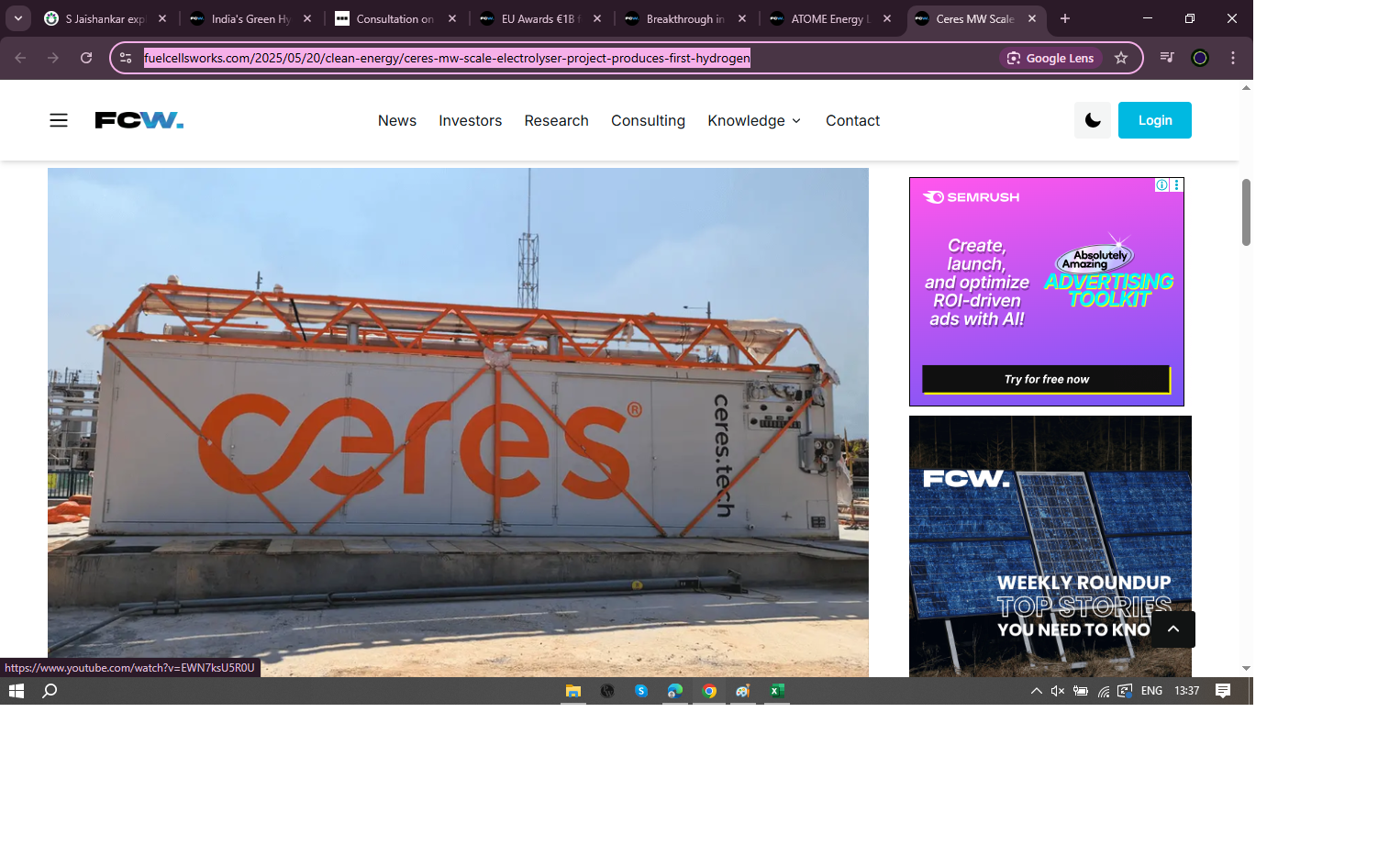Open a new browser tab
The image size is (1378, 868).
coord(1065,18)
